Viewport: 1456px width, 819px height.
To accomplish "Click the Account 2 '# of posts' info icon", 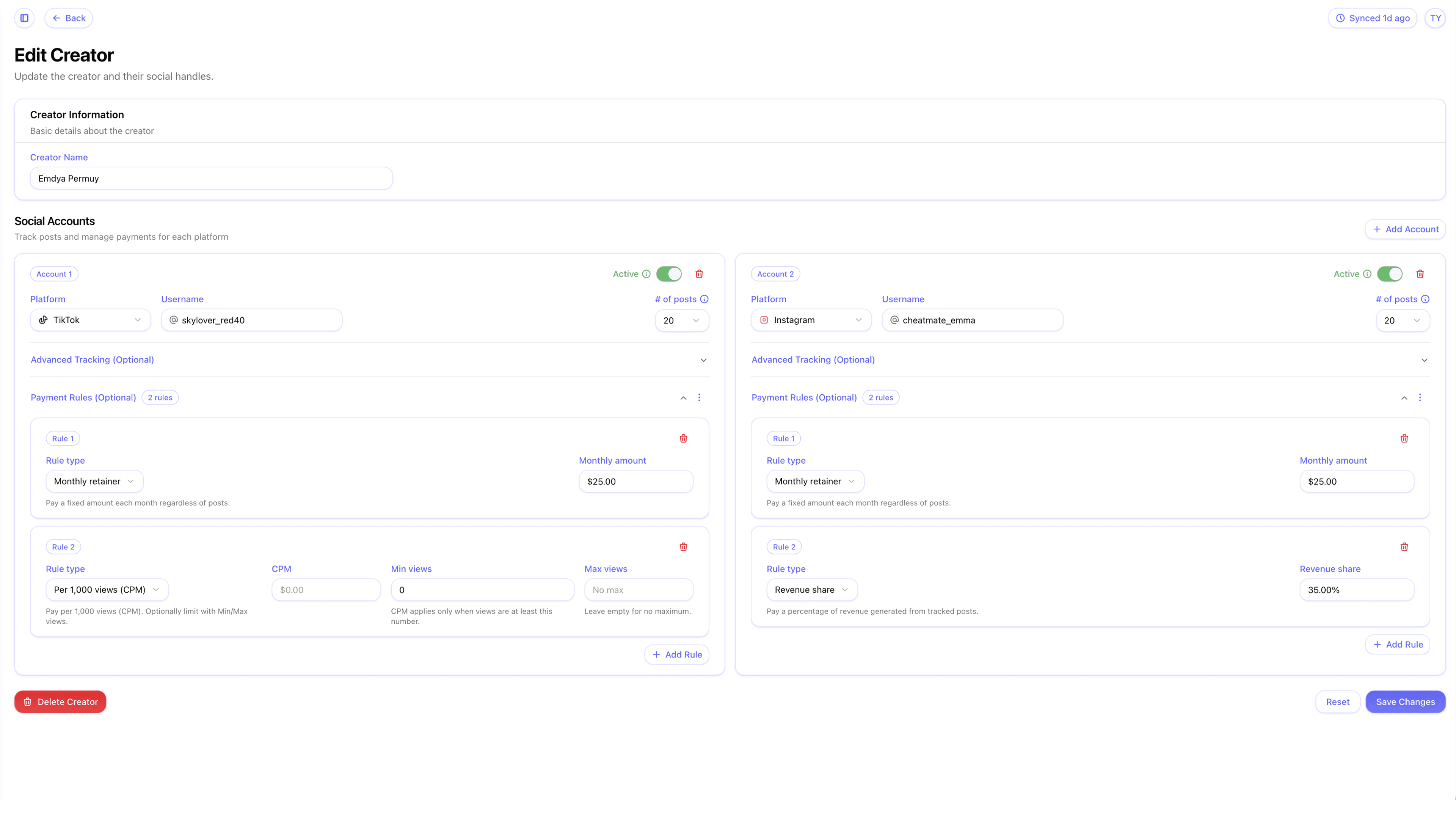I will point(1425,299).
